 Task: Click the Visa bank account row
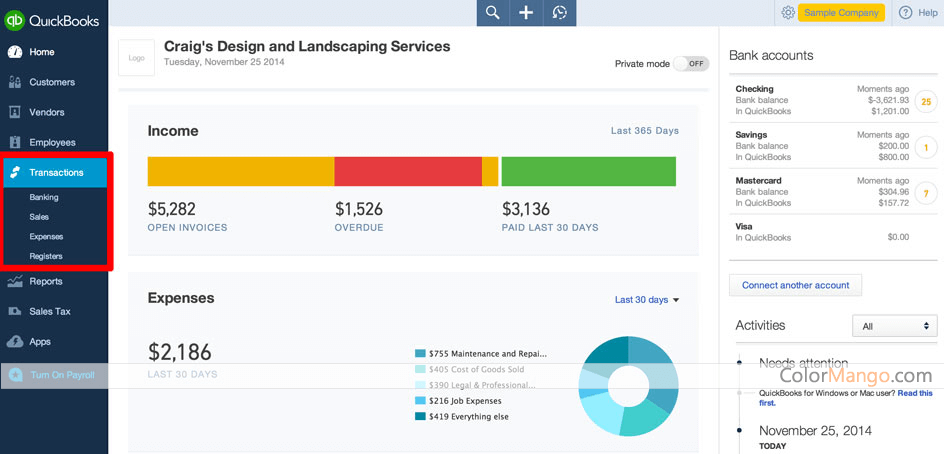[x=833, y=232]
